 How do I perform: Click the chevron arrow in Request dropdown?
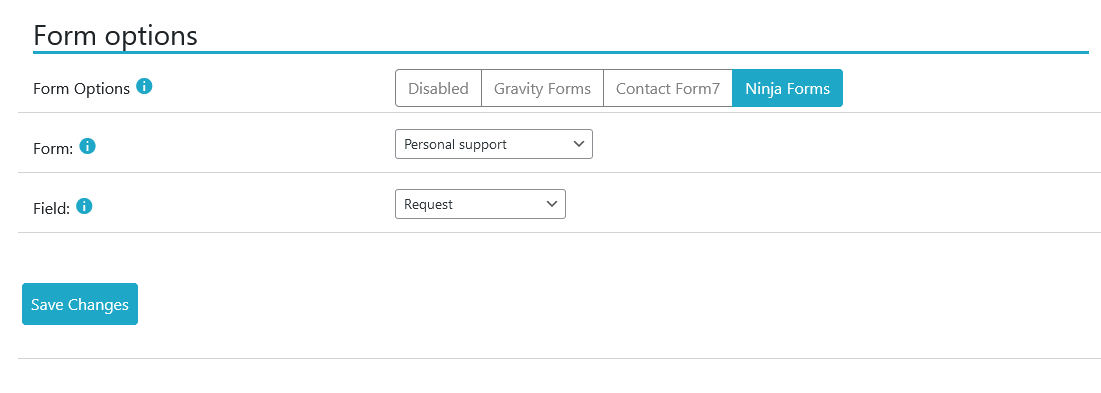pos(551,204)
